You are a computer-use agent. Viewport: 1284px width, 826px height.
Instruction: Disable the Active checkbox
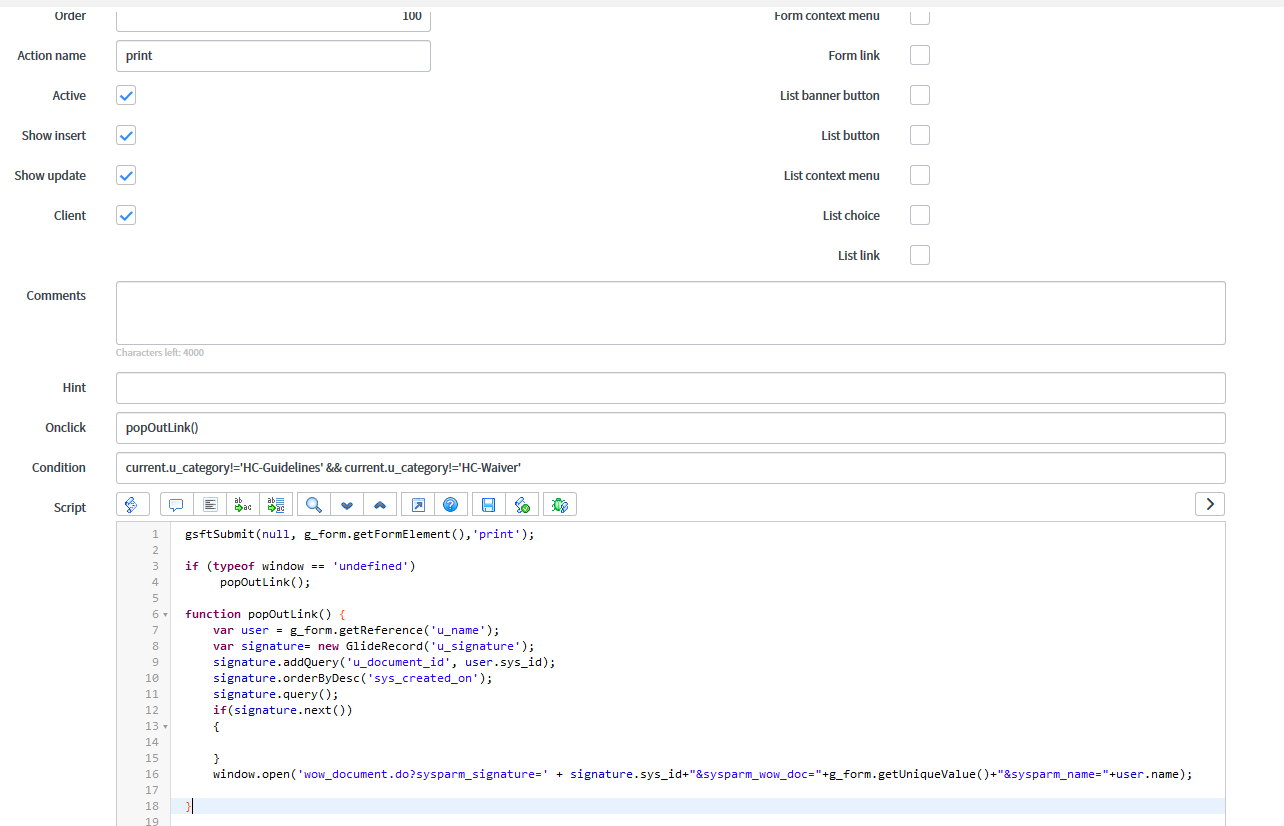pyautogui.click(x=125, y=95)
